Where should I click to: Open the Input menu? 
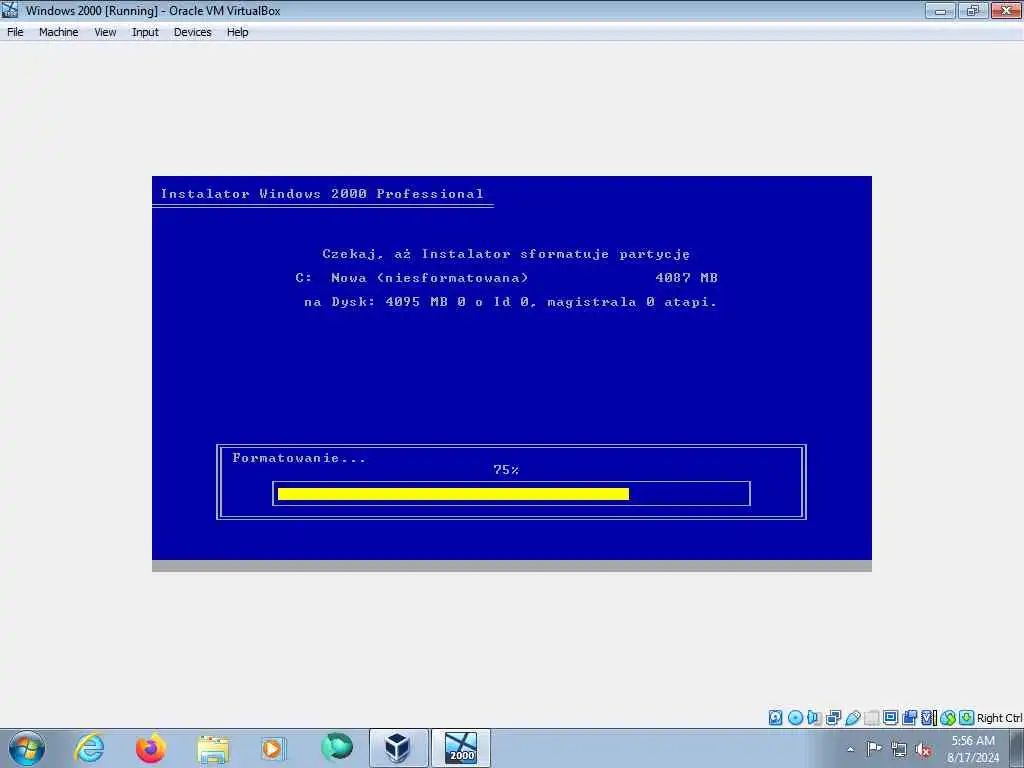(x=145, y=32)
